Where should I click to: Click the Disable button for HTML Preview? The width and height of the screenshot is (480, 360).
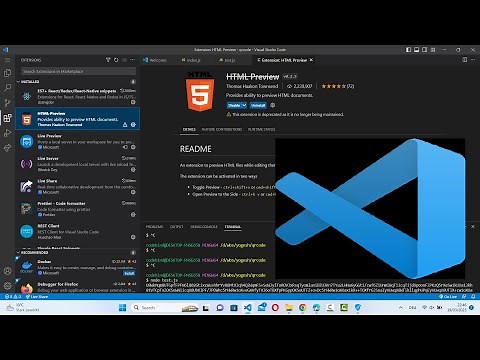(234, 105)
